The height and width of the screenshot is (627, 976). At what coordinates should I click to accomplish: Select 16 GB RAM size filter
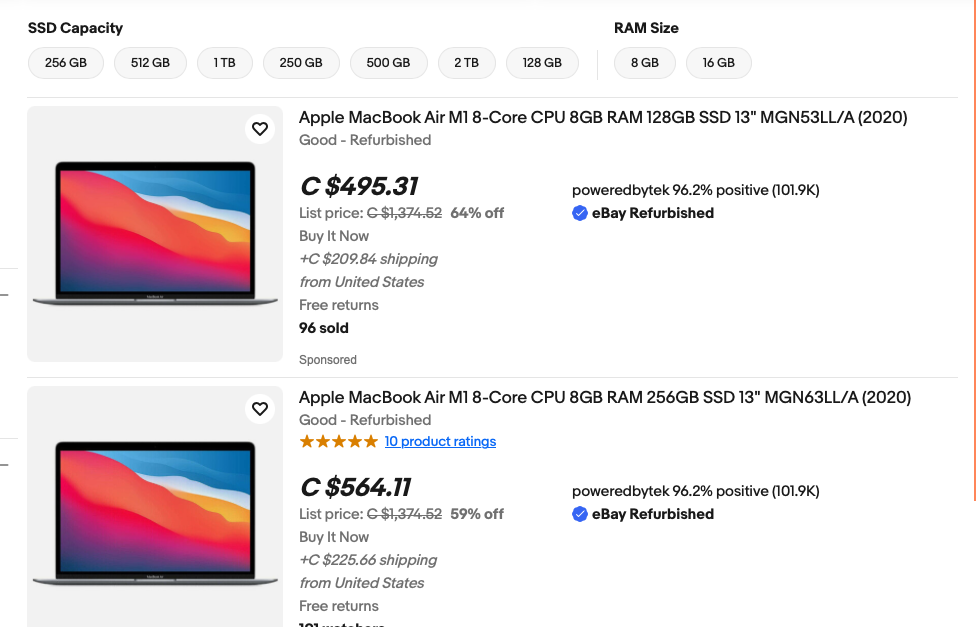[718, 62]
